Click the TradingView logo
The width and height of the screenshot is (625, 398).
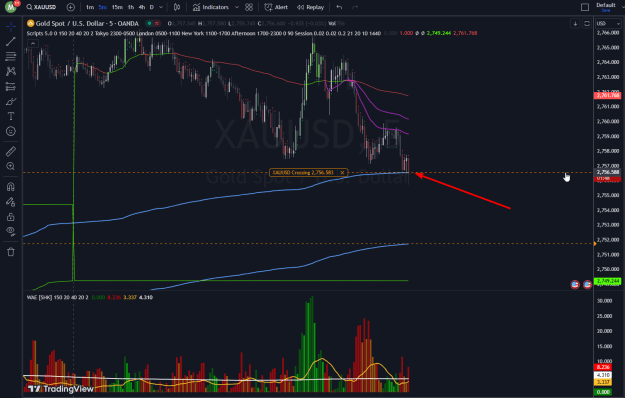click(x=61, y=389)
